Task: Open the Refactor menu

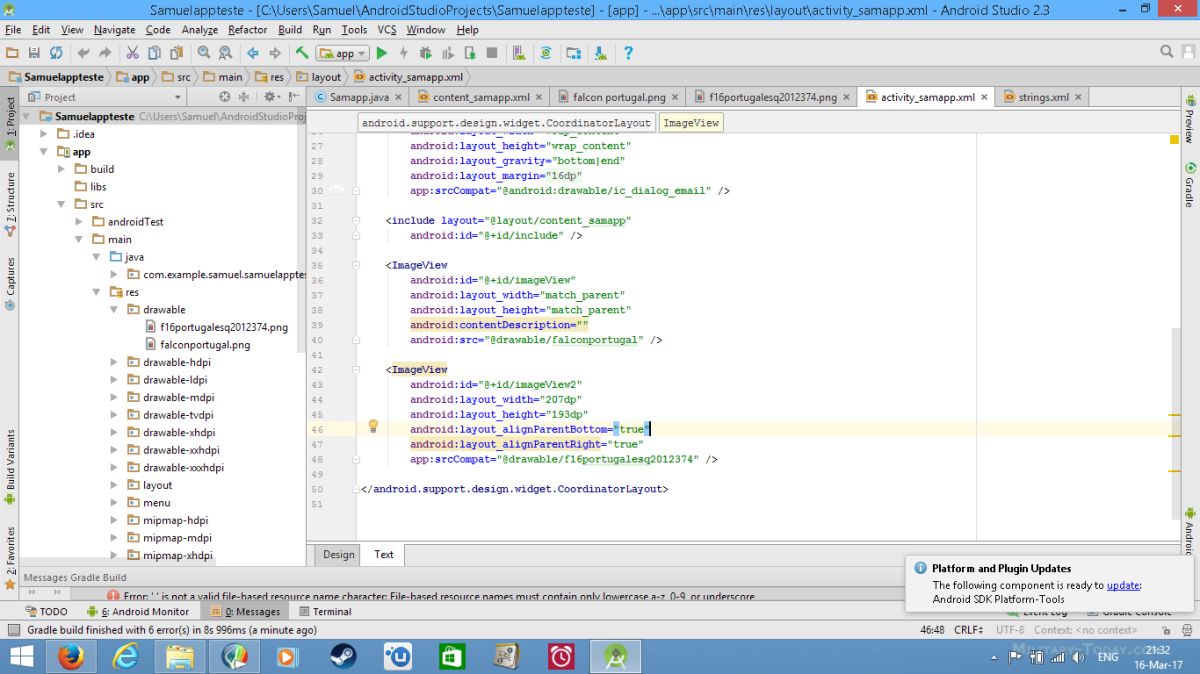Action: click(x=247, y=30)
